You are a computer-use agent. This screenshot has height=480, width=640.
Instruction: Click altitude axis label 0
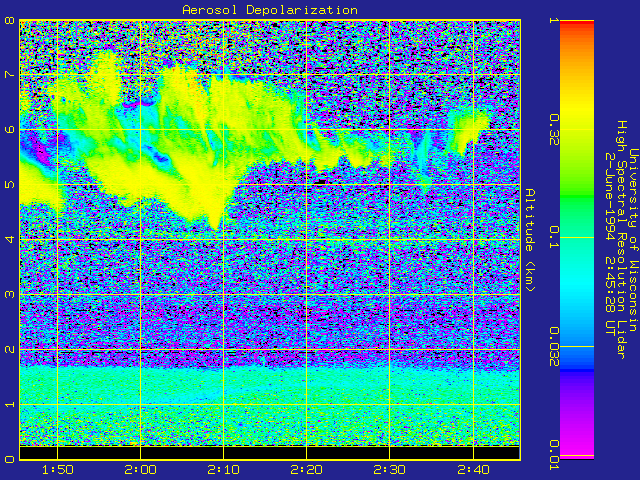click(x=10, y=459)
